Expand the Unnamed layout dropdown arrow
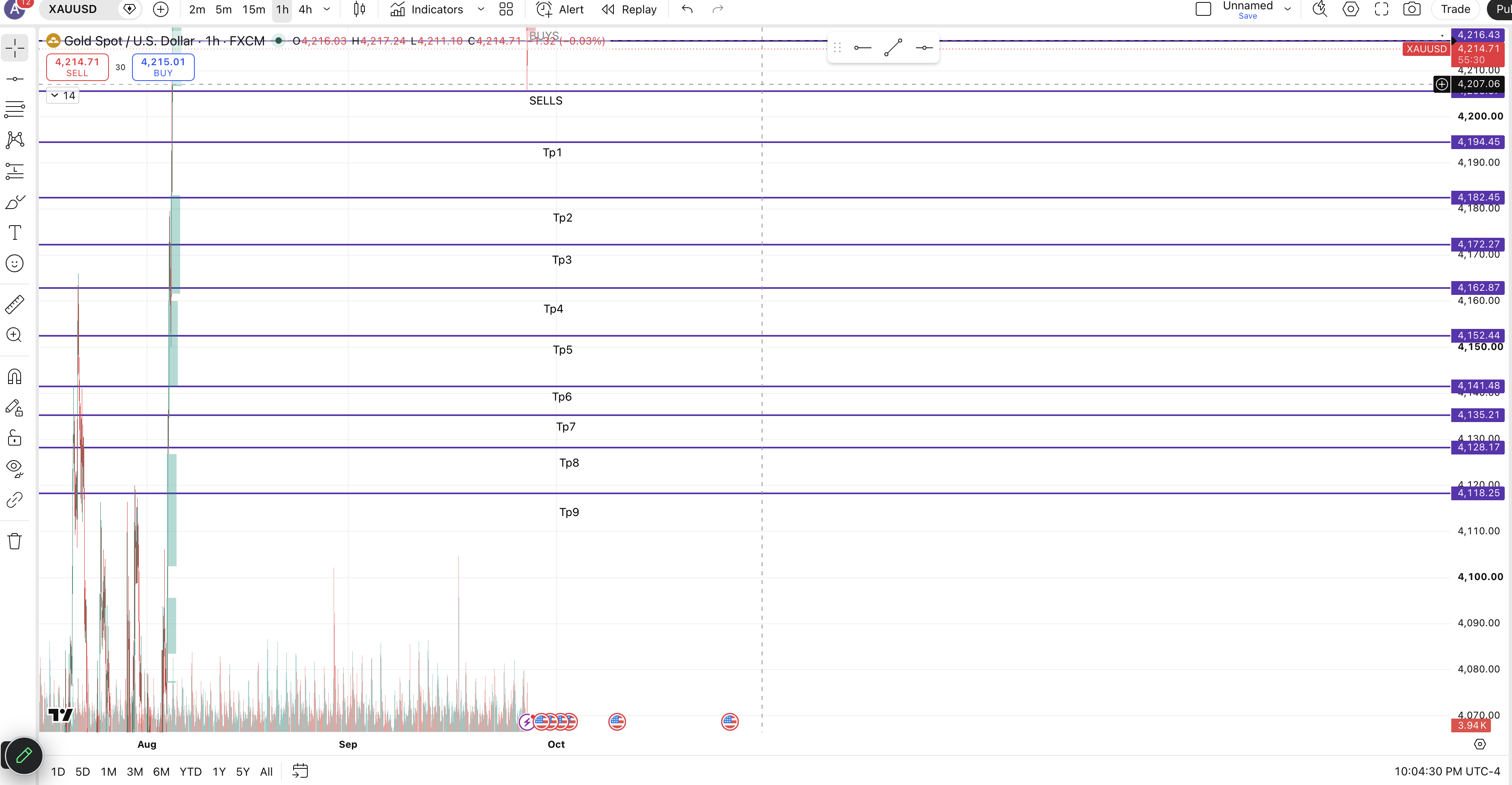The width and height of the screenshot is (1512, 785). (x=1288, y=9)
